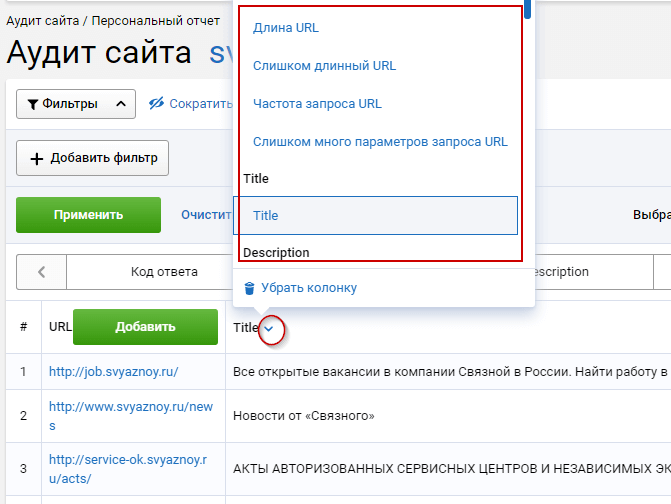Image resolution: width=671 pixels, height=504 pixels.
Task: Click the Сократить link with eye icon
Action: point(191,104)
